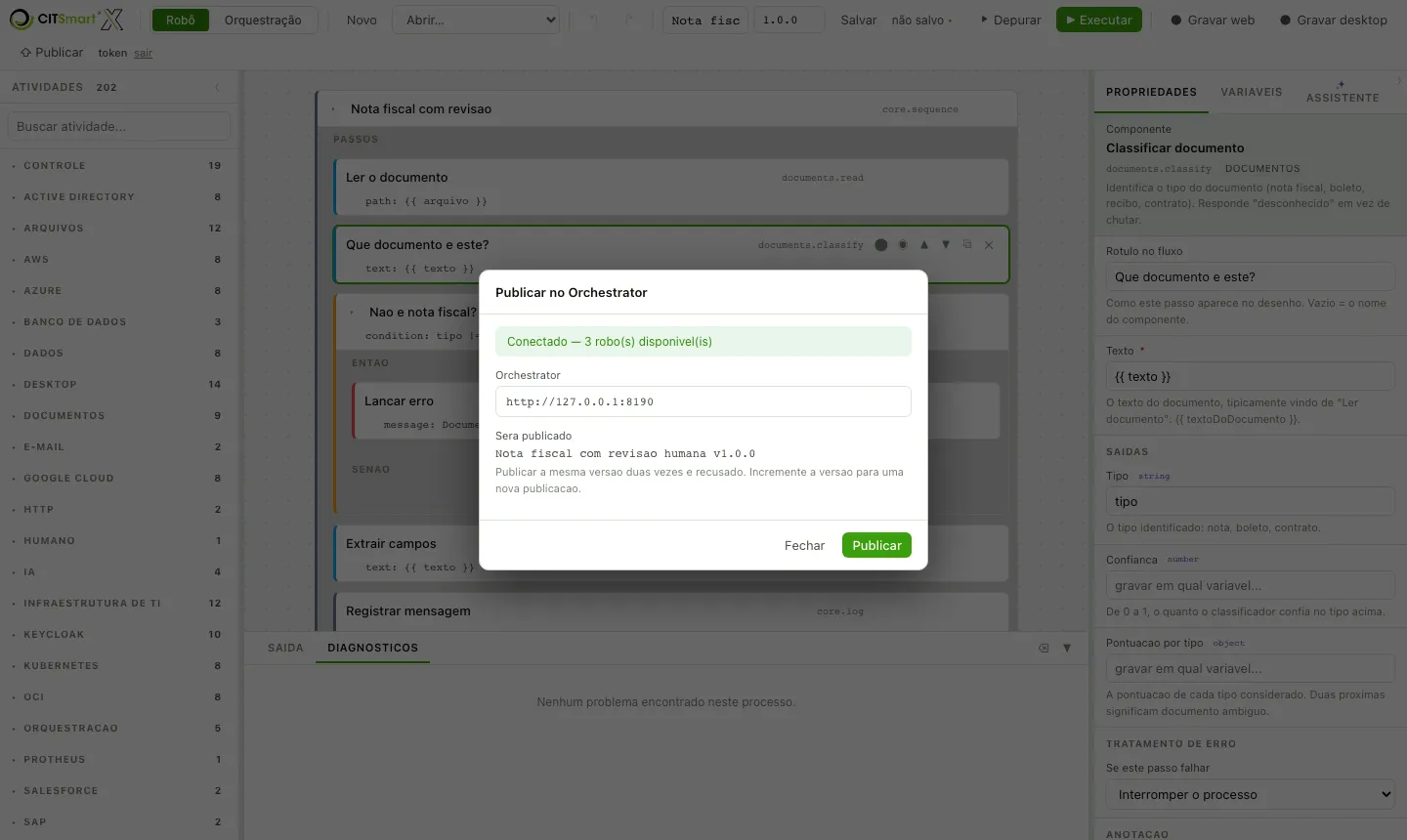Duplicate the 'Que documento e este?' step

(x=967, y=245)
